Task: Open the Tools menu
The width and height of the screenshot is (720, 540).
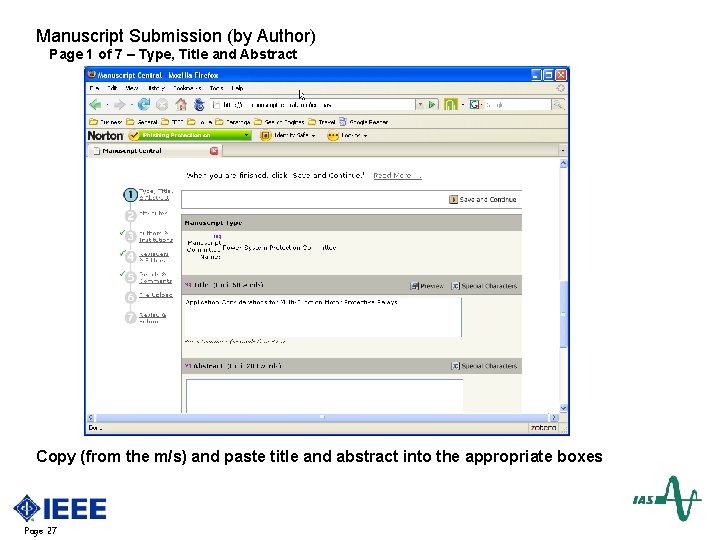Action: tap(216, 88)
